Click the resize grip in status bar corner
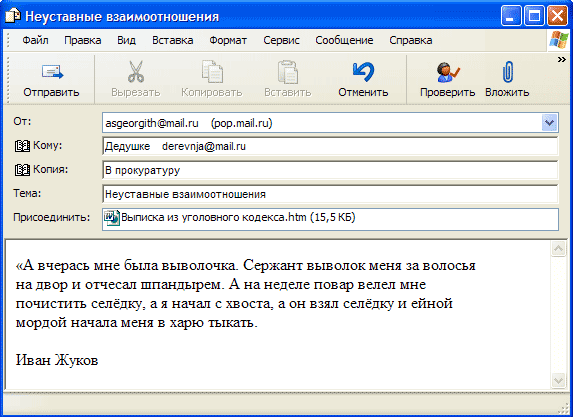 [x=564, y=409]
